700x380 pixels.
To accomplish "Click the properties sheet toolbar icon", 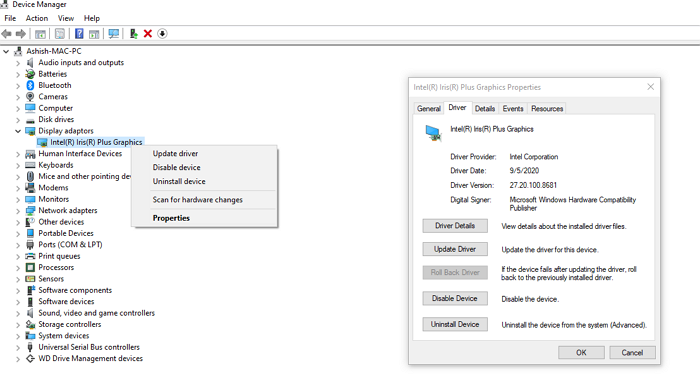I will [x=60, y=33].
